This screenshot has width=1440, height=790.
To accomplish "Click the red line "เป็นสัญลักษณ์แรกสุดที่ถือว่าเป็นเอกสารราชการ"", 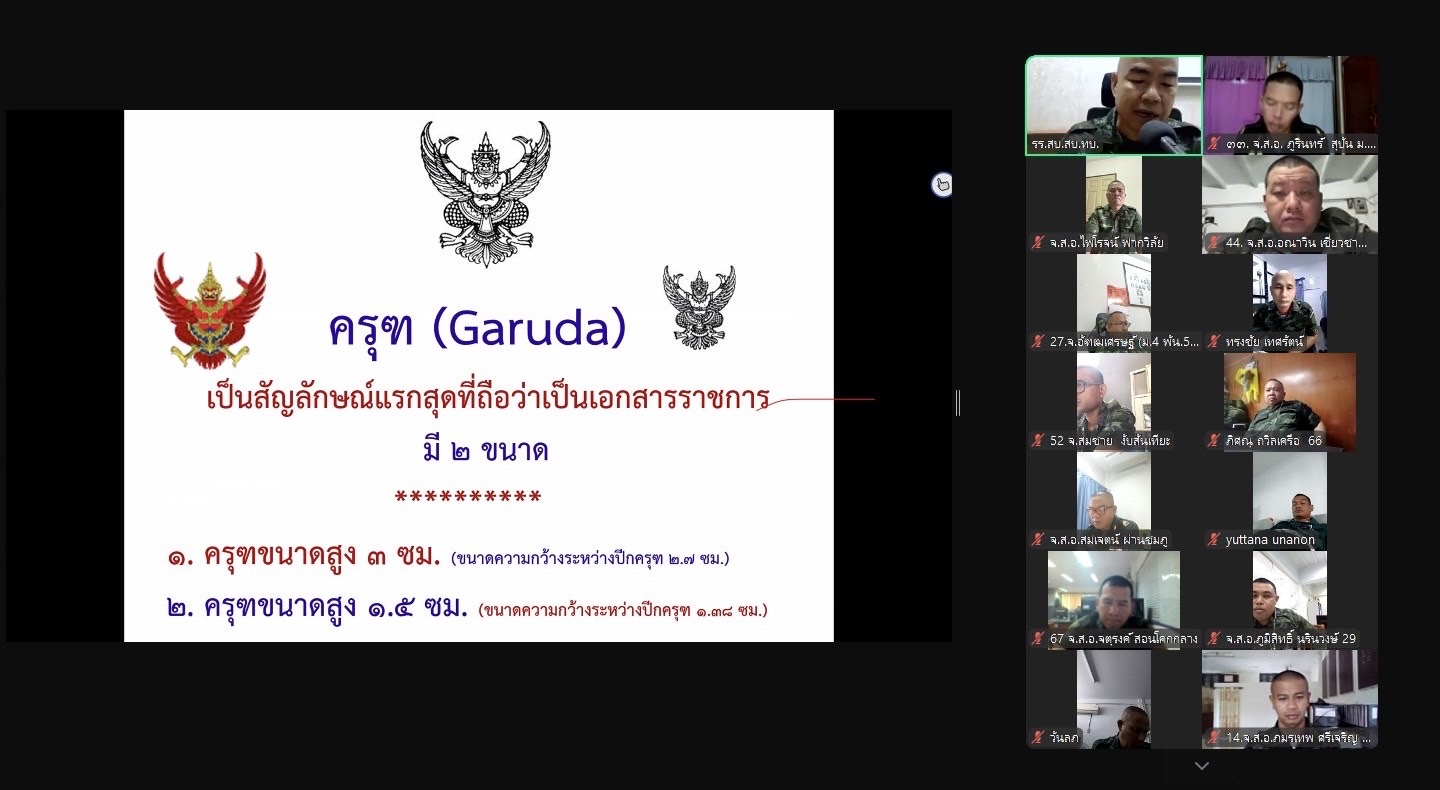I will (x=487, y=398).
